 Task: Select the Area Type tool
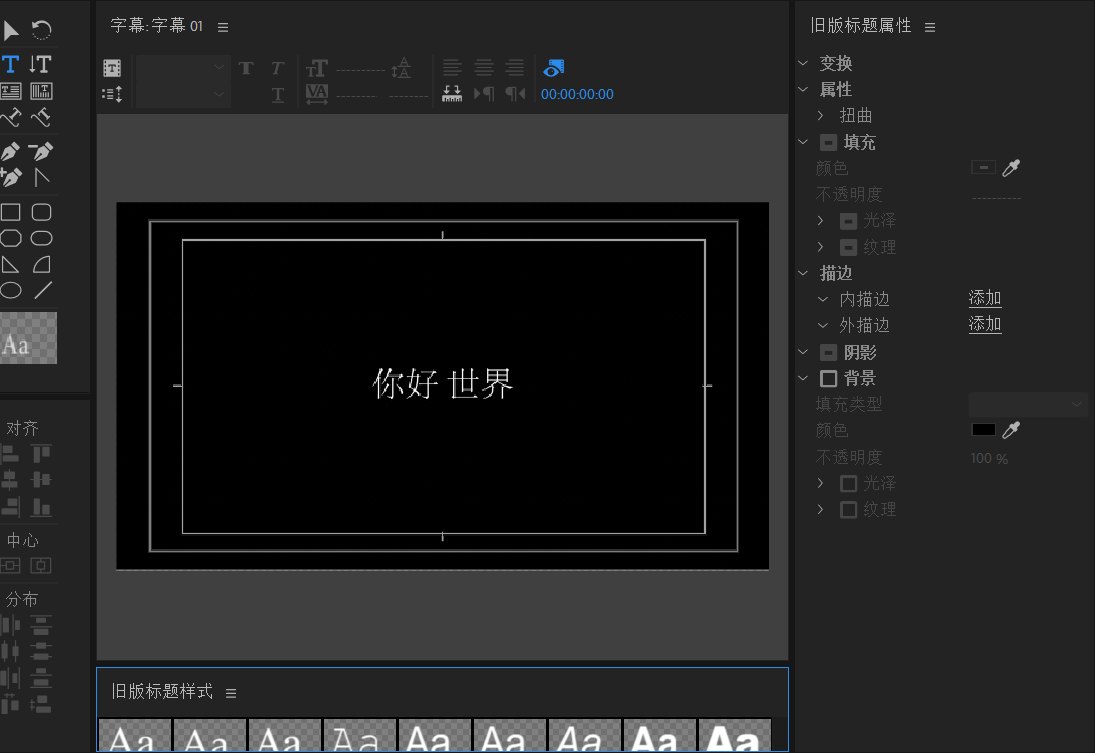click(10, 91)
